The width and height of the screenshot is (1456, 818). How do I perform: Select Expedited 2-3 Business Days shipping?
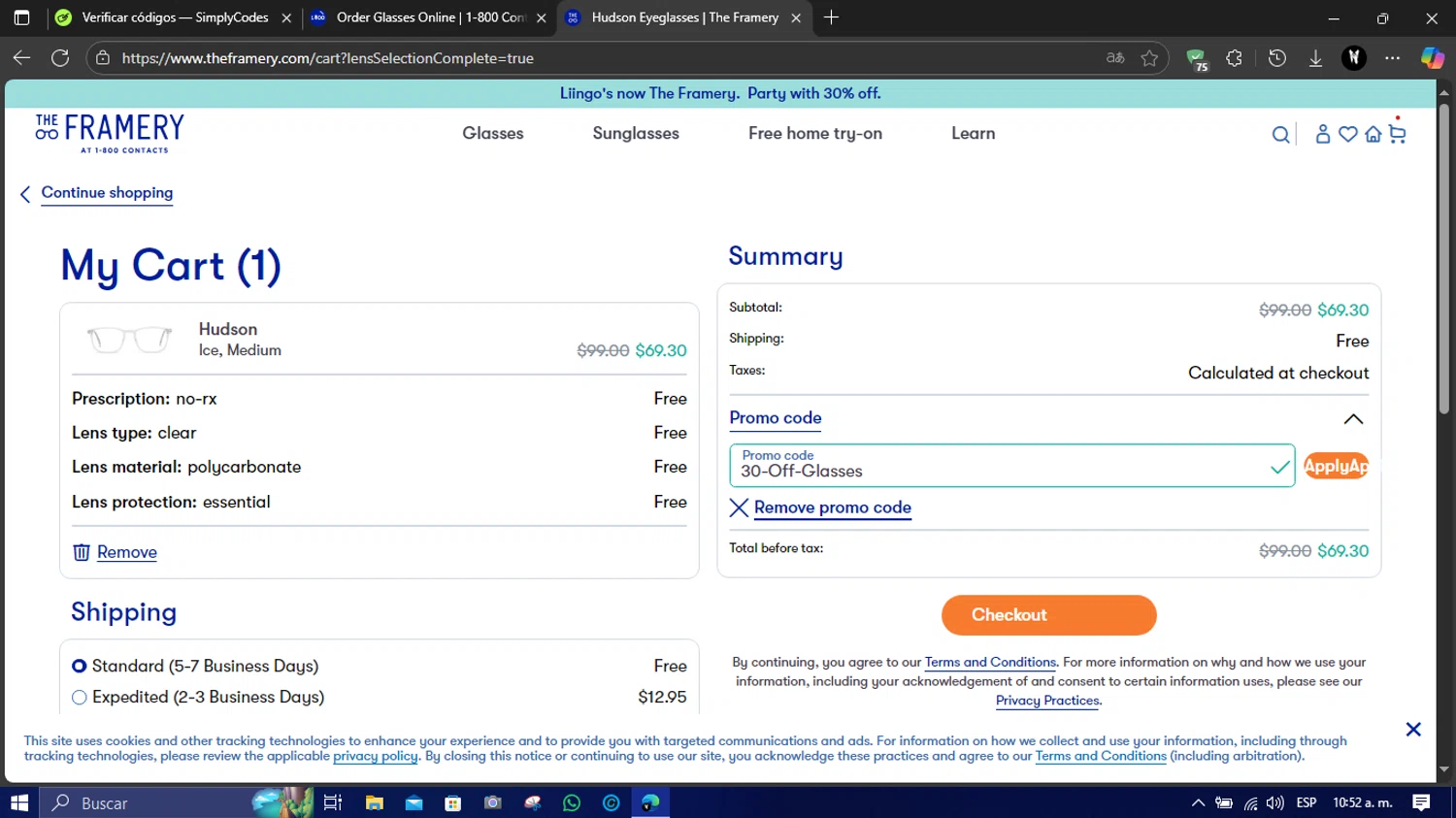click(x=80, y=698)
